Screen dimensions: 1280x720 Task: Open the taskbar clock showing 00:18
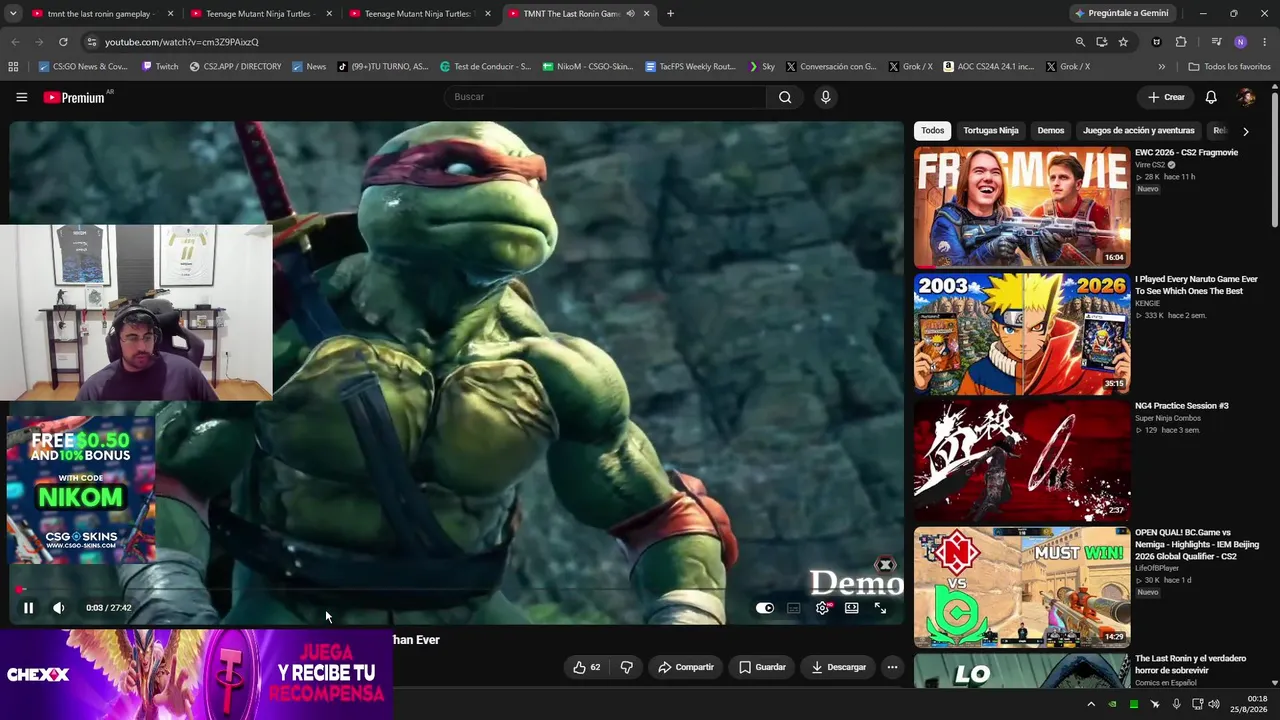point(1249,704)
